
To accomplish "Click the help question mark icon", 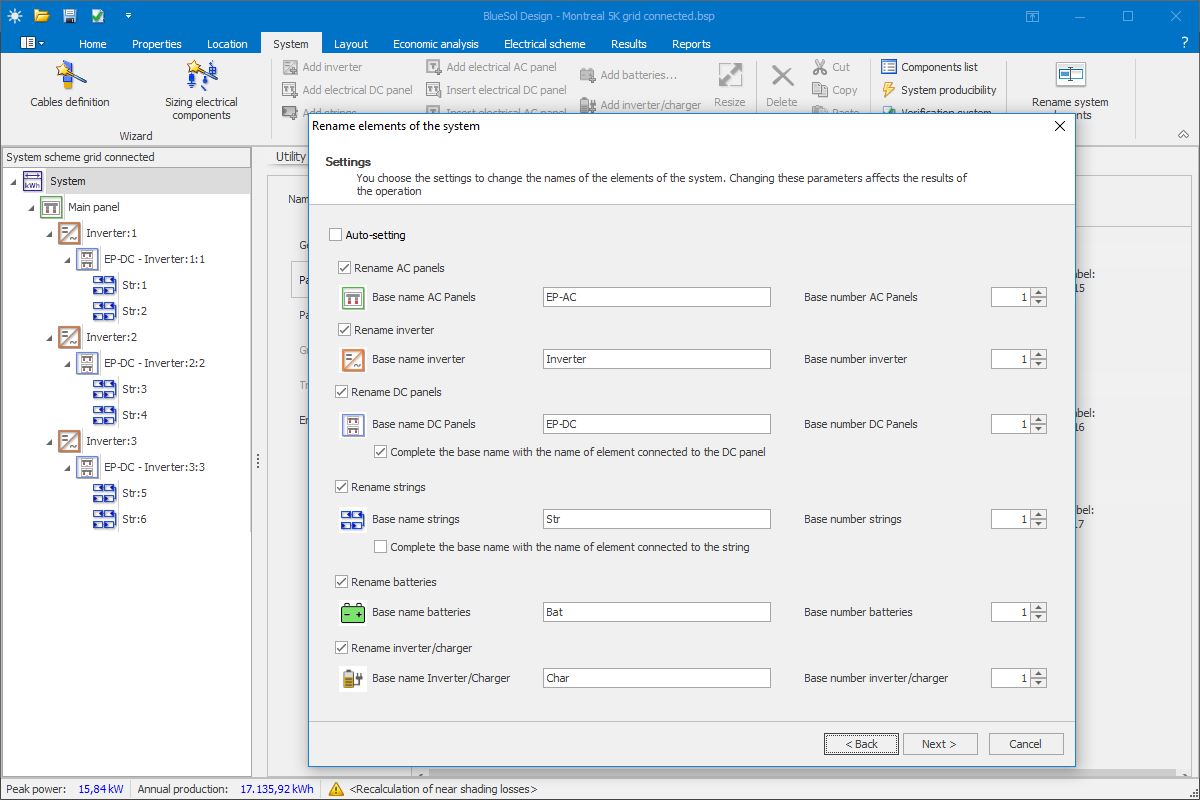I will 1184,43.
